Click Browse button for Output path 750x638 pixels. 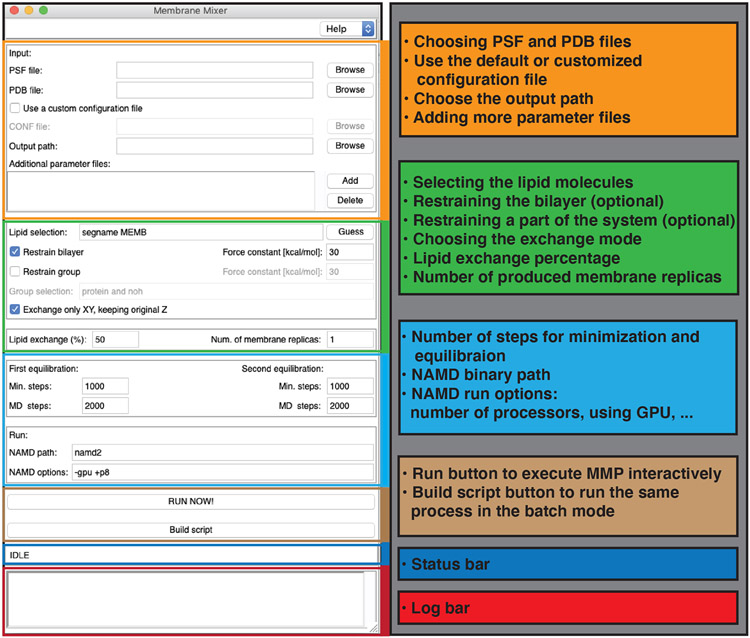click(x=349, y=145)
